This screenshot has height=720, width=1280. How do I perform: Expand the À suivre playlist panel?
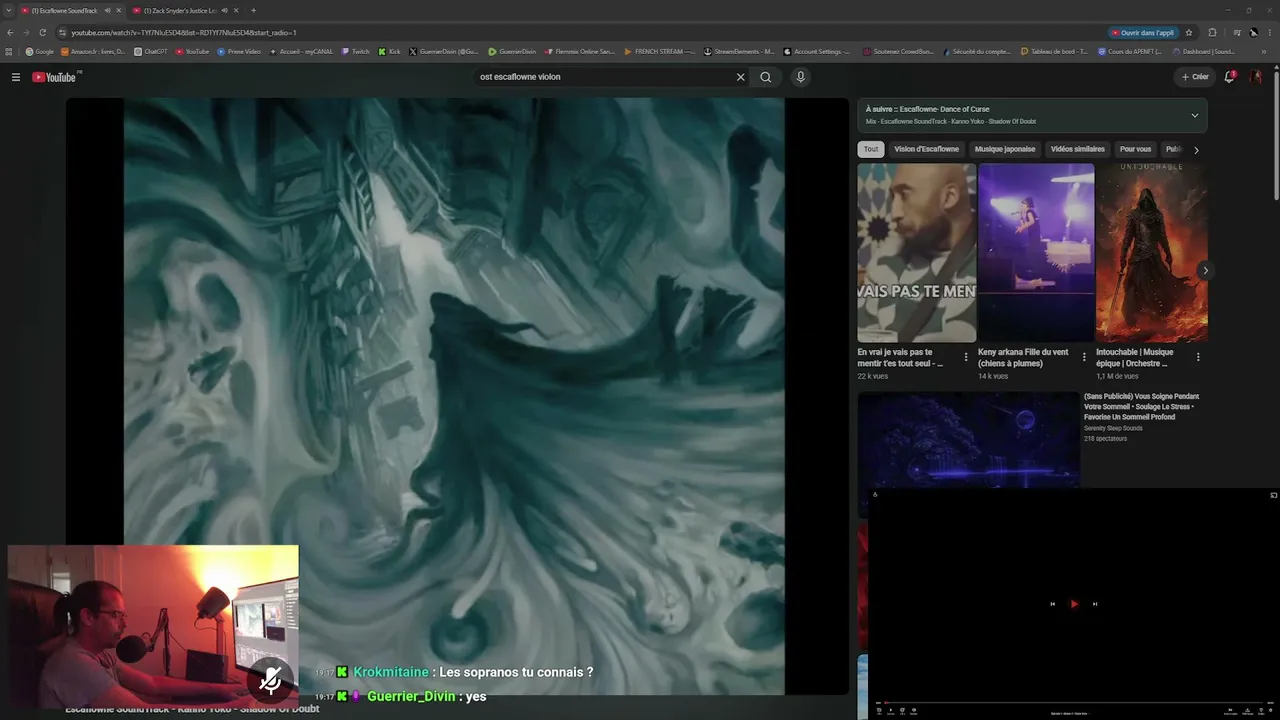(x=1194, y=115)
